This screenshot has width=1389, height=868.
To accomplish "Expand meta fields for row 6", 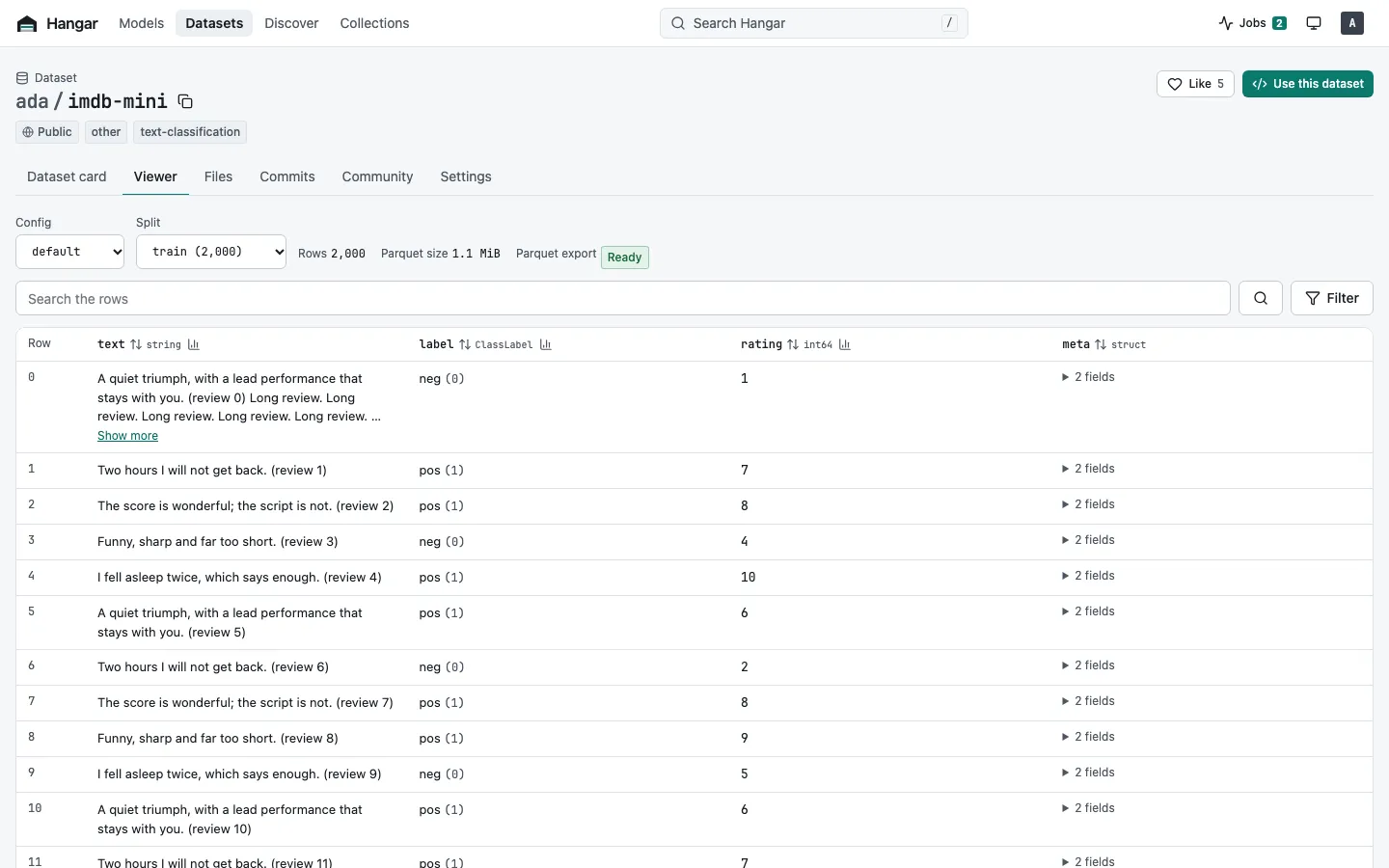I will click(1088, 665).
